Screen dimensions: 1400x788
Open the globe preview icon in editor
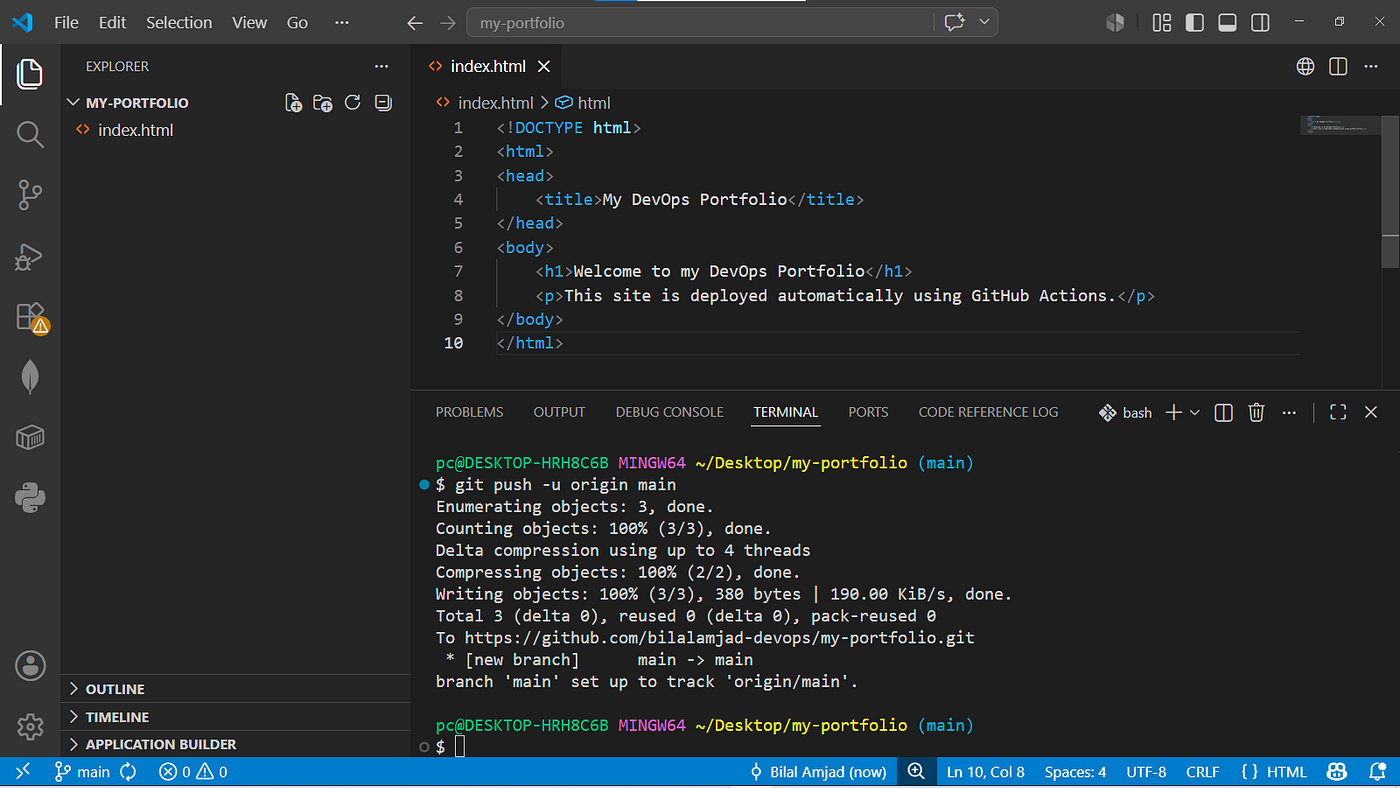pyautogui.click(x=1305, y=66)
